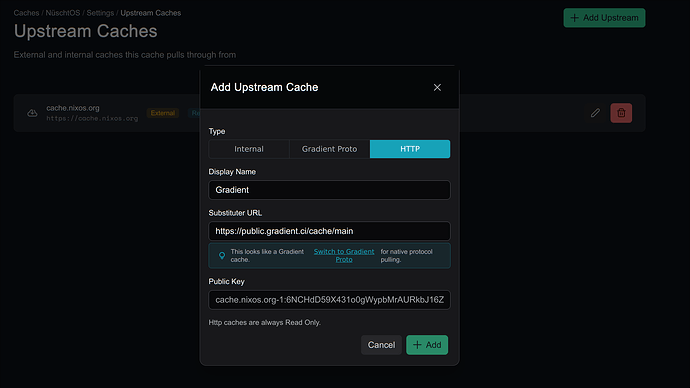Click the External badge on cache.nixos.org
Image resolution: width=690 pixels, height=388 pixels.
tap(163, 113)
